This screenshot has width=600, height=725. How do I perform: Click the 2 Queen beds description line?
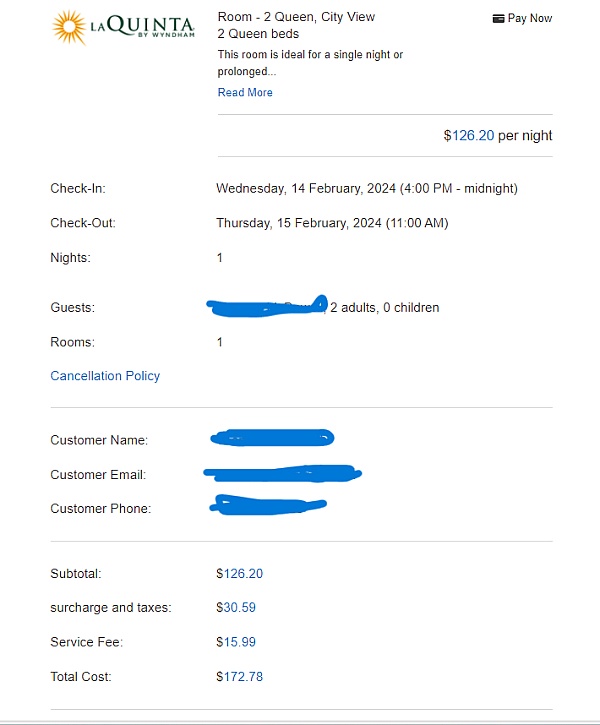(258, 34)
